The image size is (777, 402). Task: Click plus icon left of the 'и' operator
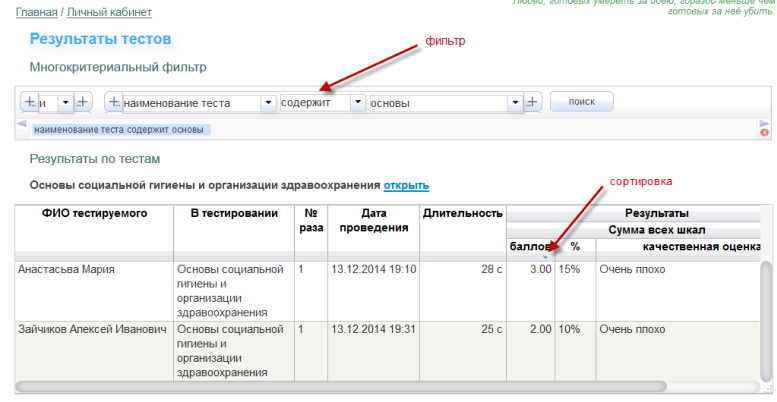pyautogui.click(x=30, y=102)
